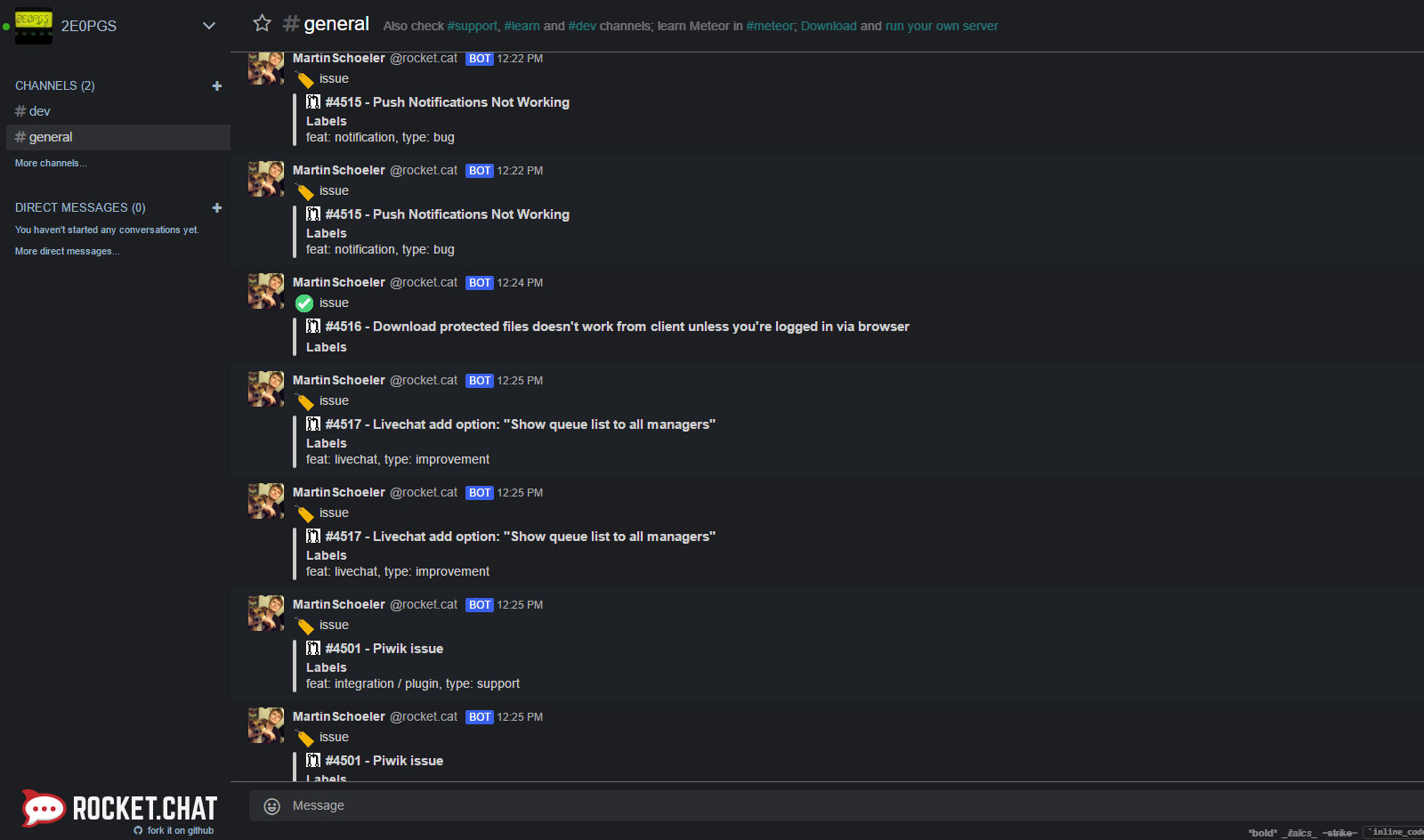The image size is (1424, 840).
Task: Click the + icon next to CHANNELS
Action: tap(216, 85)
